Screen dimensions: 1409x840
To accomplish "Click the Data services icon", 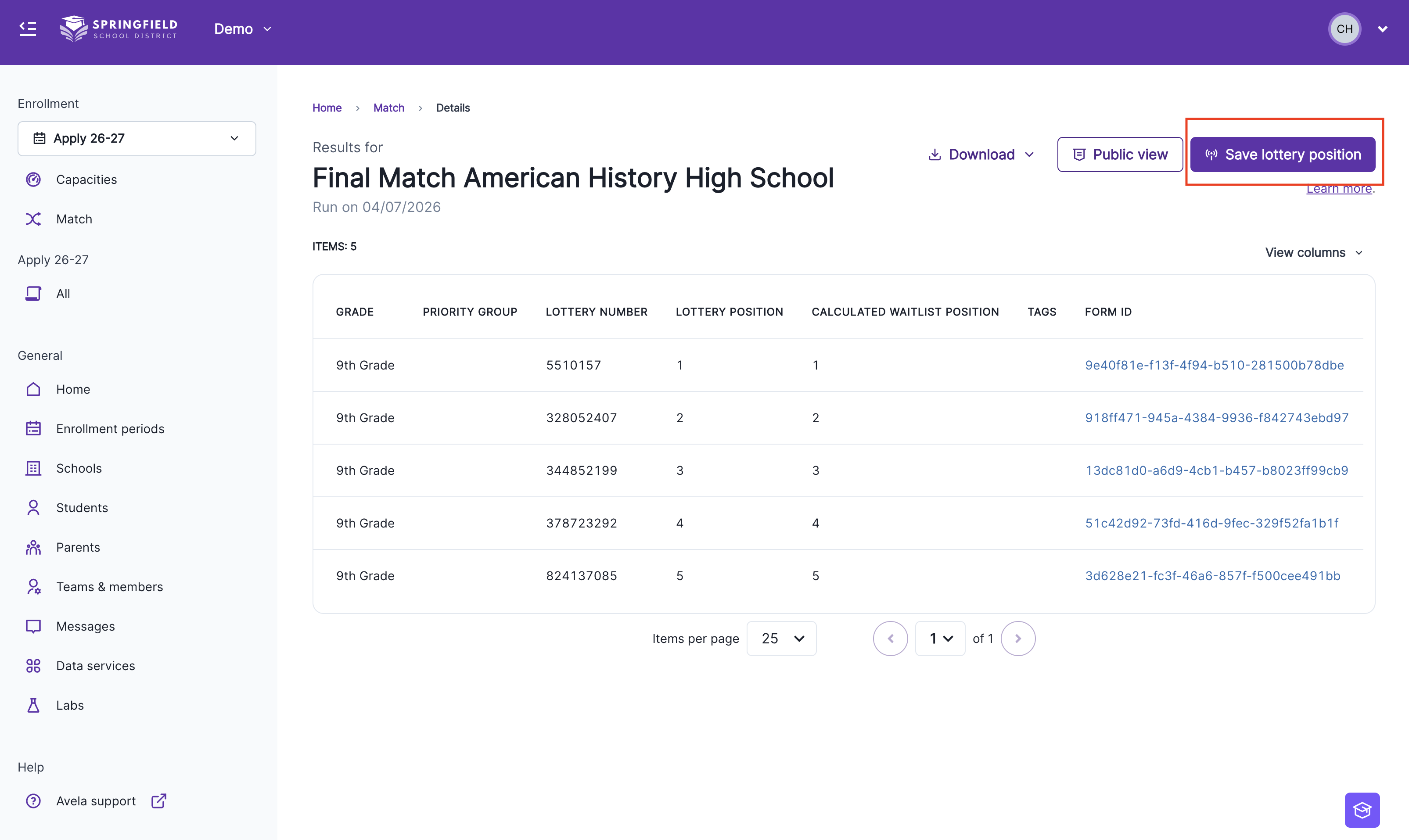I will (33, 666).
